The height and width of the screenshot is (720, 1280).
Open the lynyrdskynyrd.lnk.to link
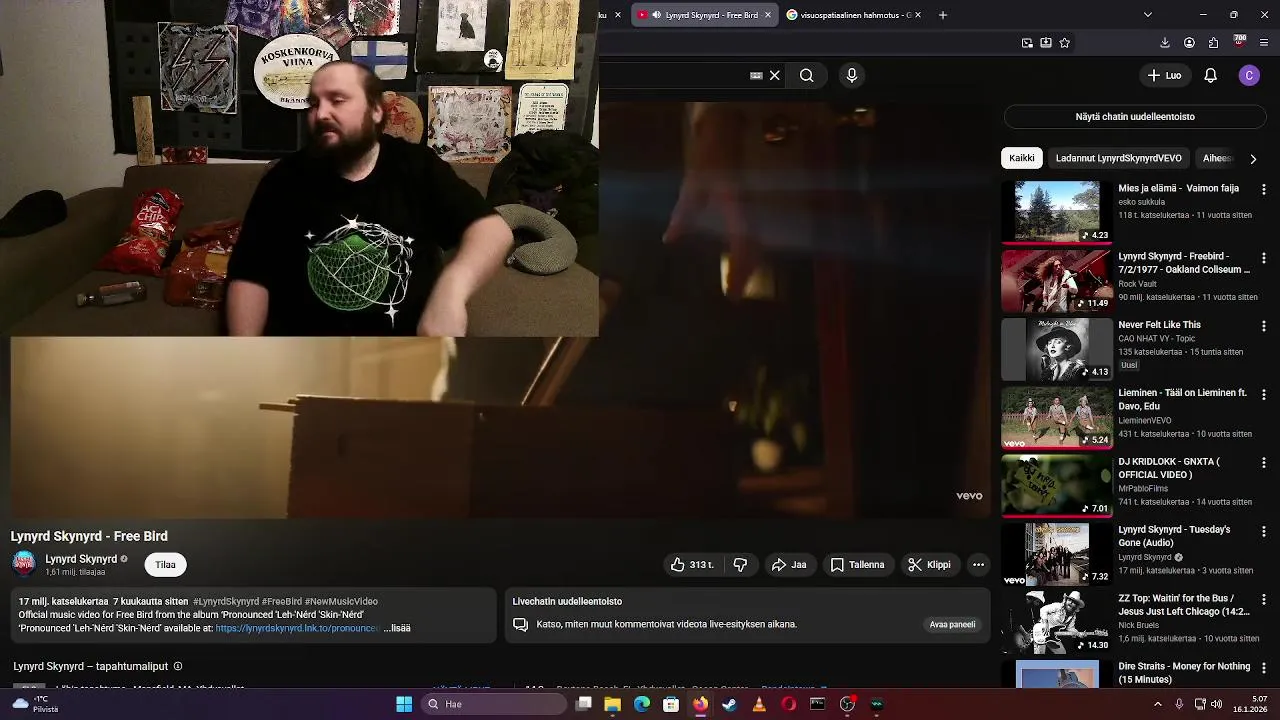(x=297, y=628)
